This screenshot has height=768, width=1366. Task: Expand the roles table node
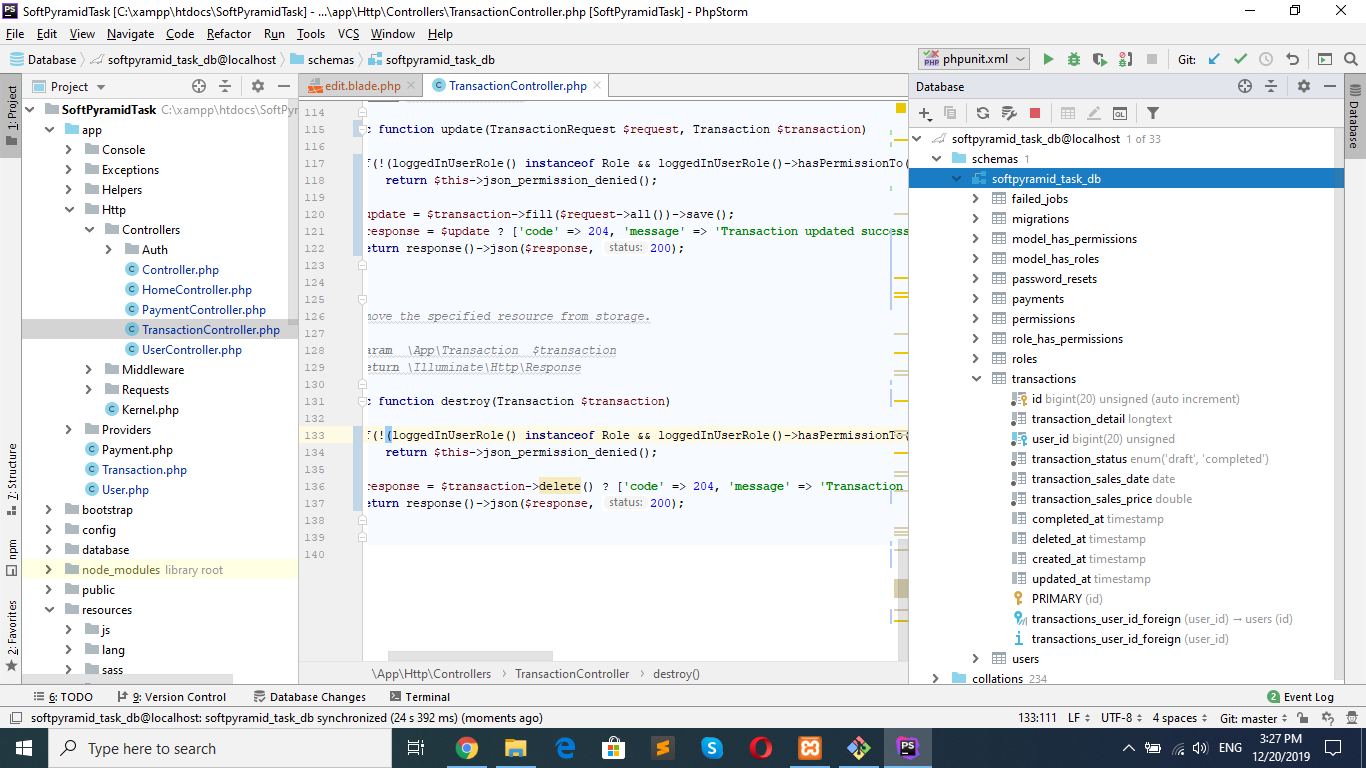(x=977, y=359)
